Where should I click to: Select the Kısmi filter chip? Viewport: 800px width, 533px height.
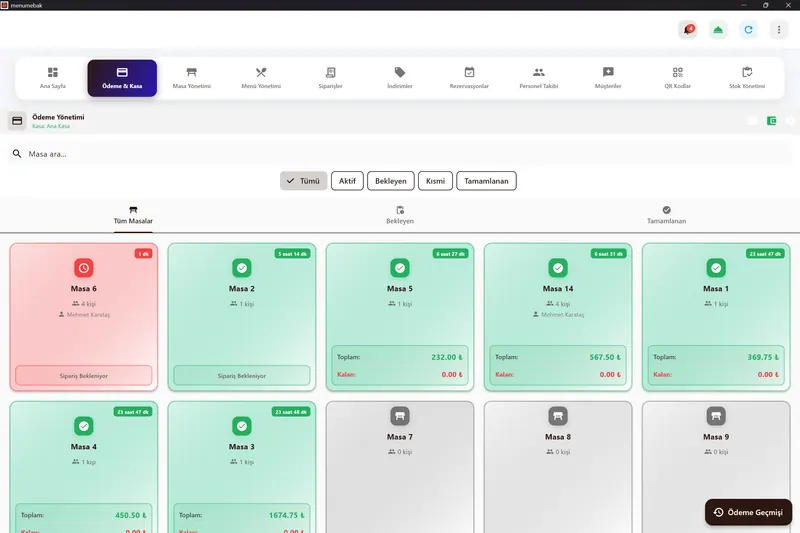click(435, 181)
